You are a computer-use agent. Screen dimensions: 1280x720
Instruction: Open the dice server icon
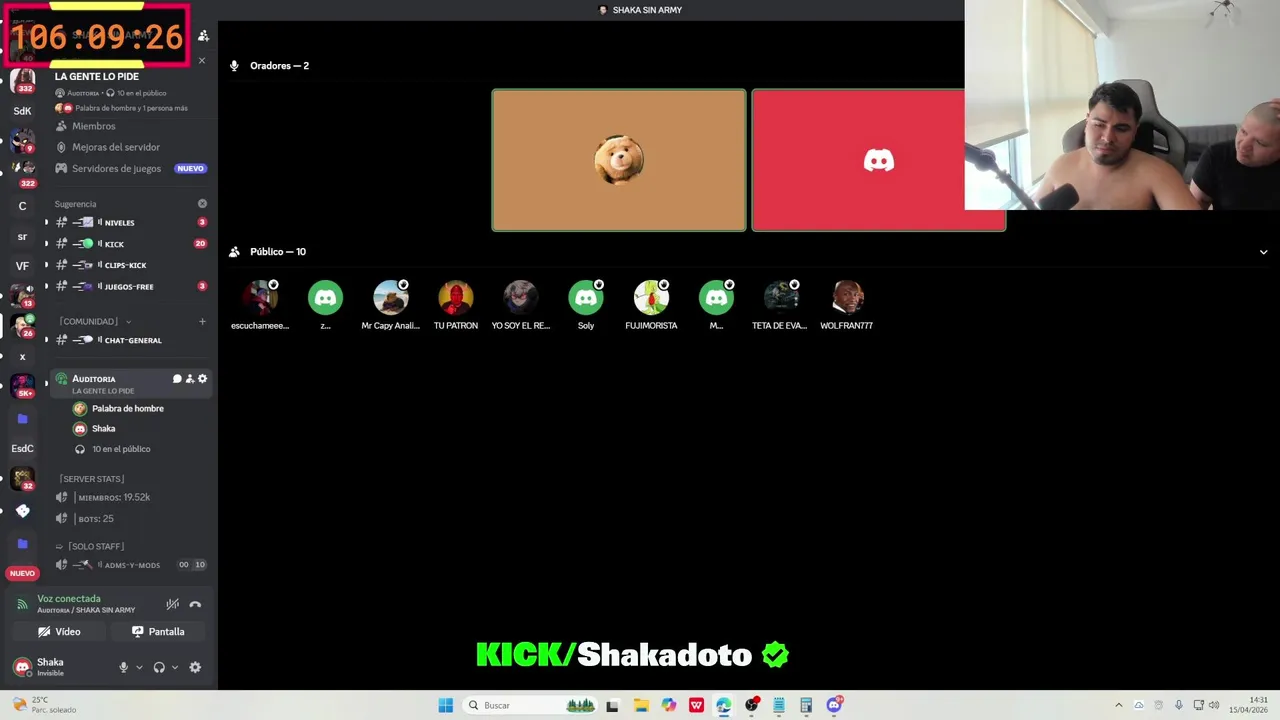pos(22,511)
